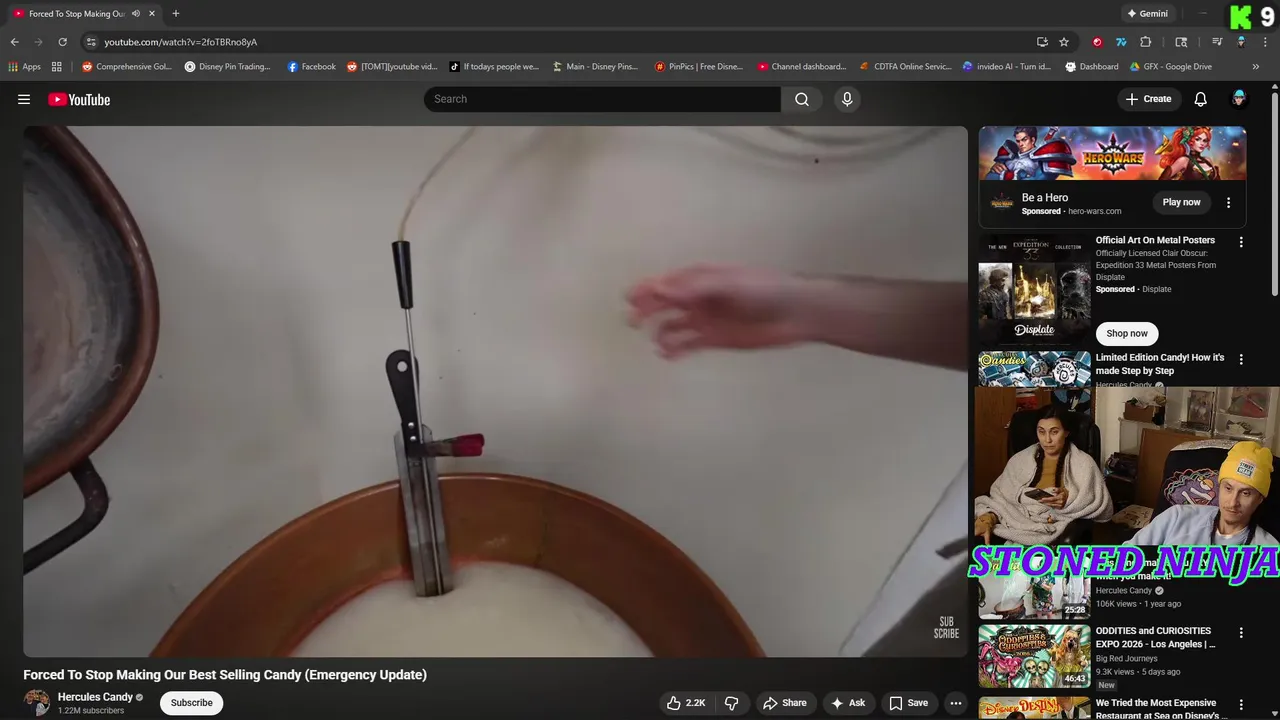The width and height of the screenshot is (1280, 720).
Task: Go to the YouTube home logo
Action: [79, 99]
